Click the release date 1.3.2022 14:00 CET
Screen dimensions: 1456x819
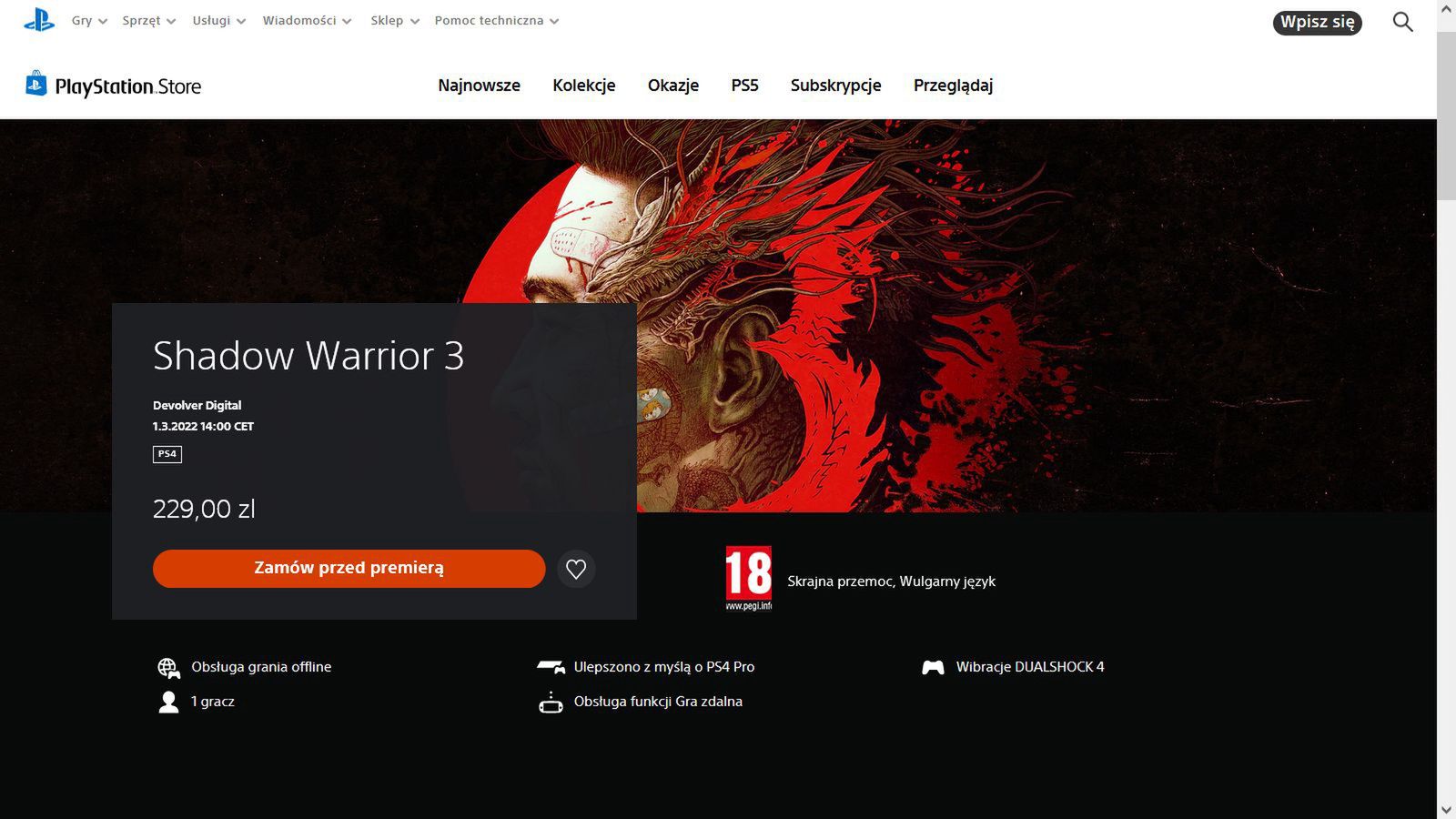coord(203,426)
